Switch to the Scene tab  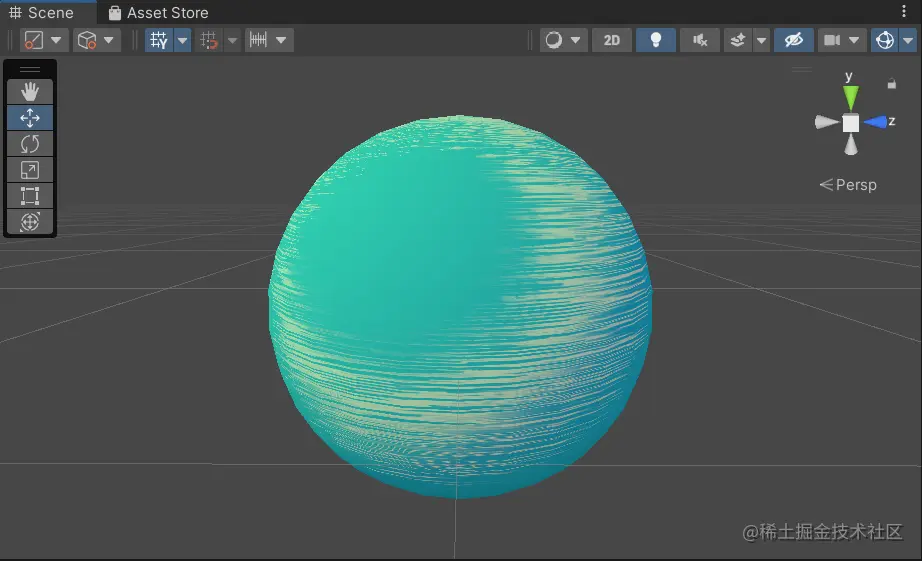pos(41,12)
